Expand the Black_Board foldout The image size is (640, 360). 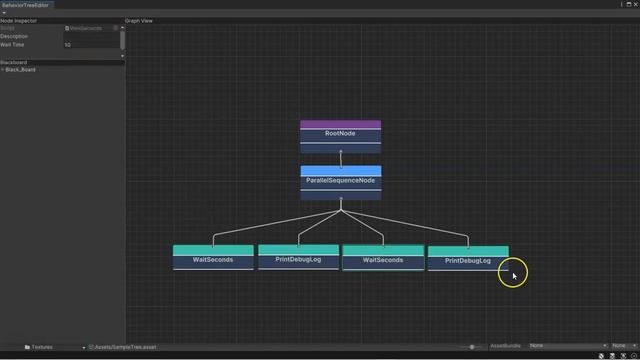[x=2, y=70]
